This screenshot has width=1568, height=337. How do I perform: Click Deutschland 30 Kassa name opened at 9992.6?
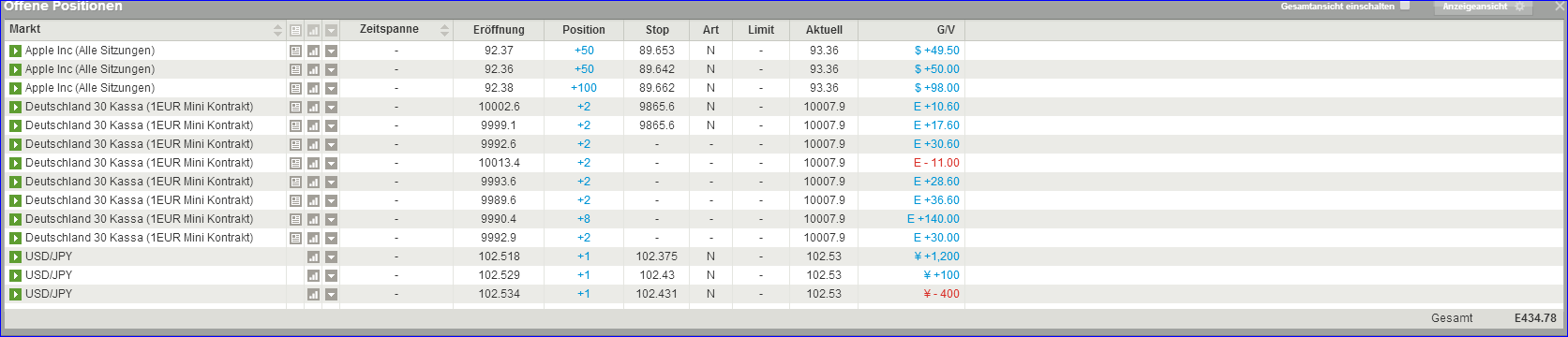pyautogui.click(x=140, y=144)
